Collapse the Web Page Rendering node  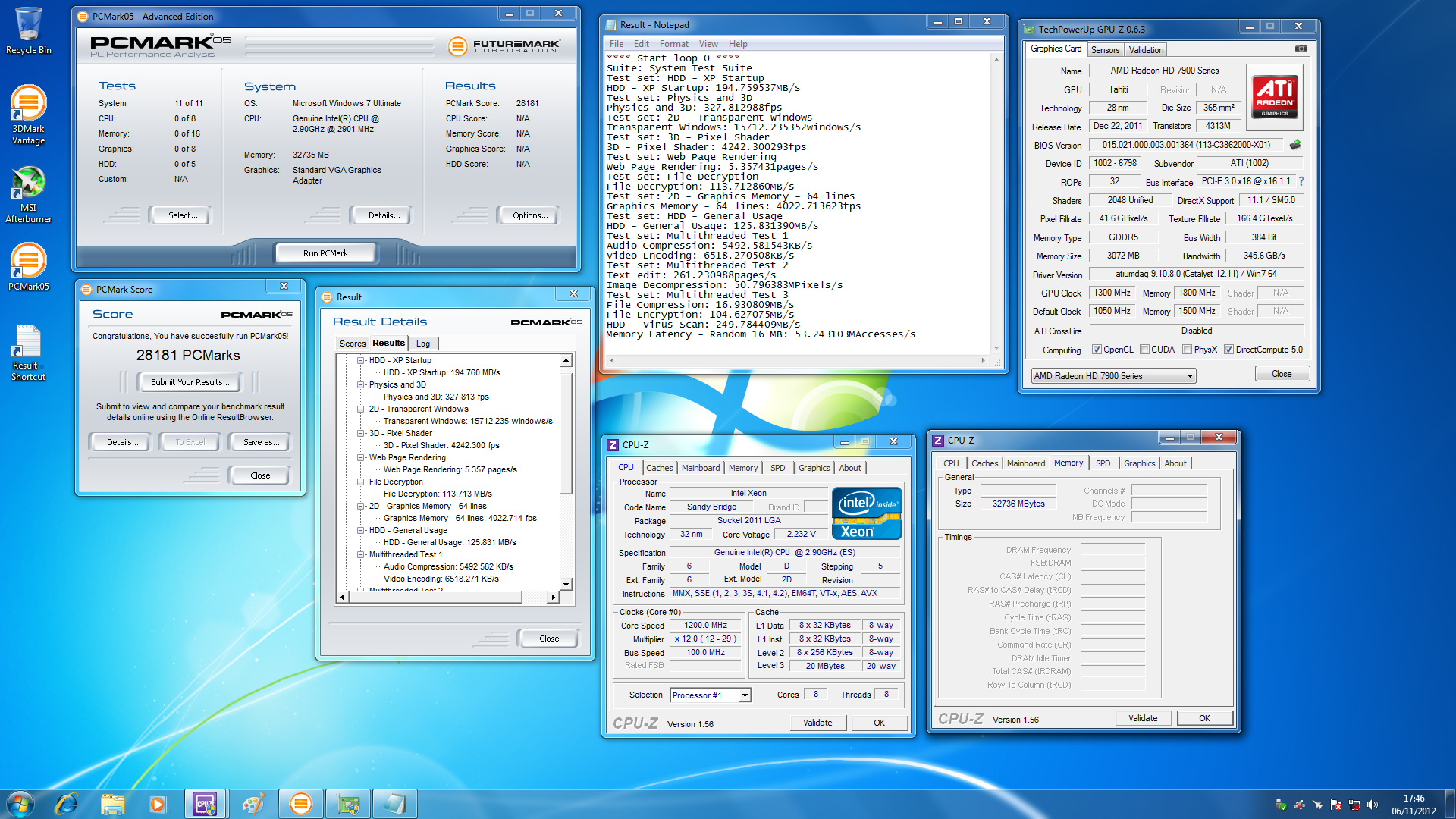361,458
